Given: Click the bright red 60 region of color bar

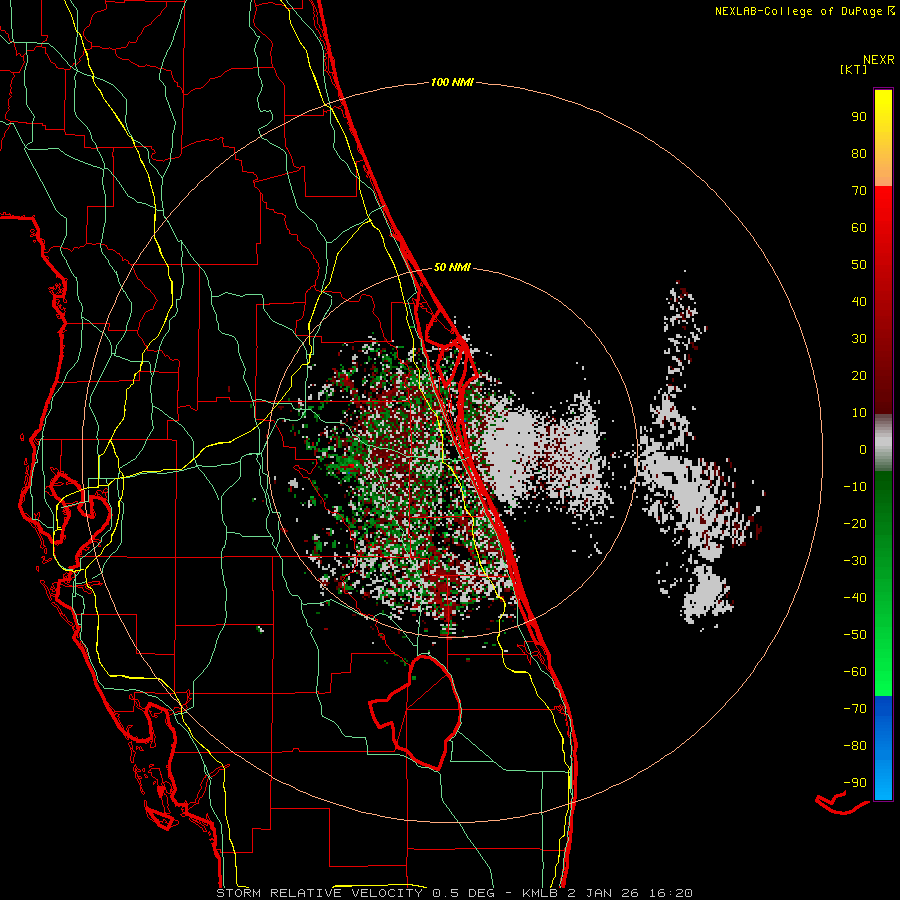Looking at the screenshot, I should [x=883, y=228].
